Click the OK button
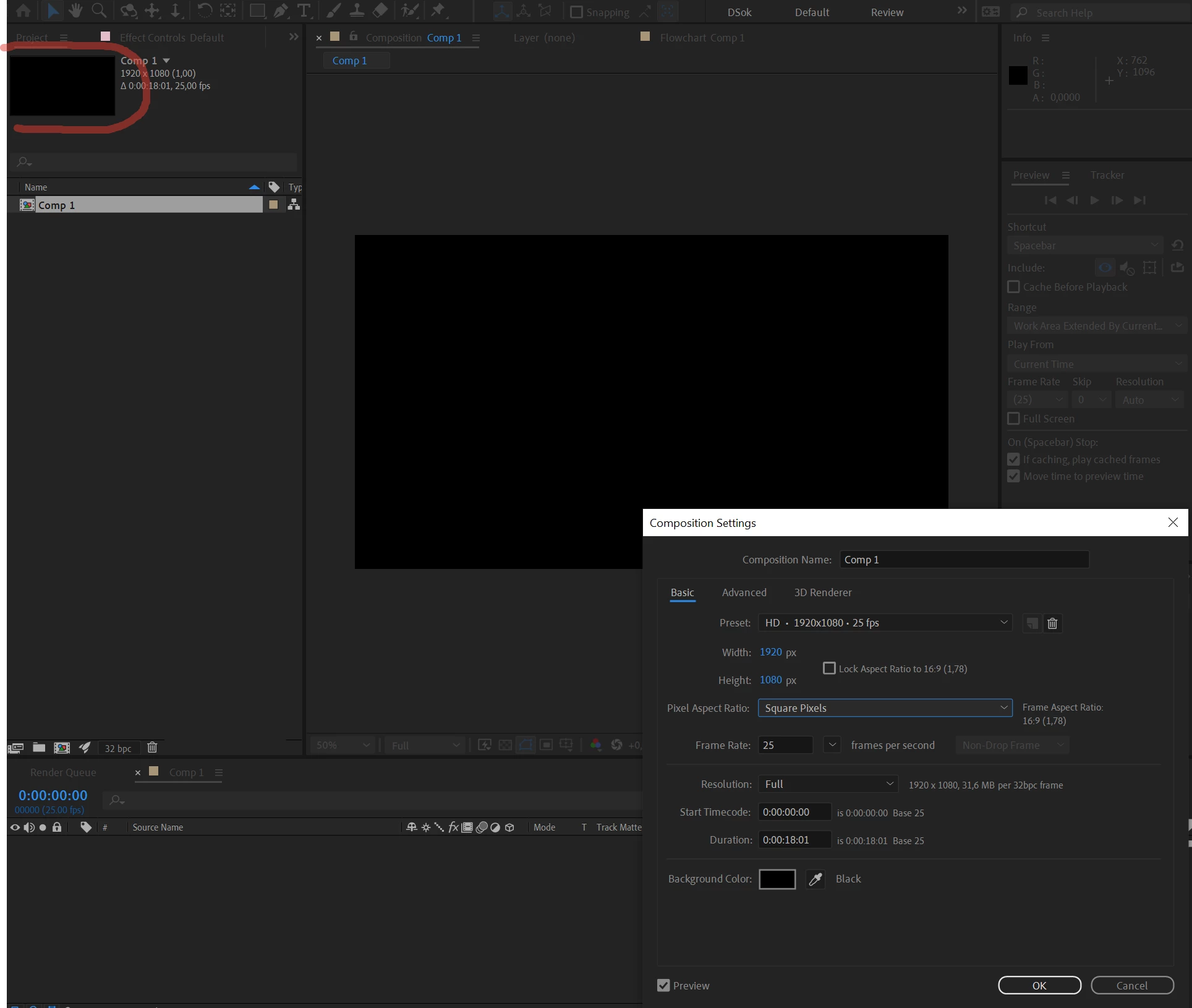This screenshot has height=1008, width=1192. 1039,986
